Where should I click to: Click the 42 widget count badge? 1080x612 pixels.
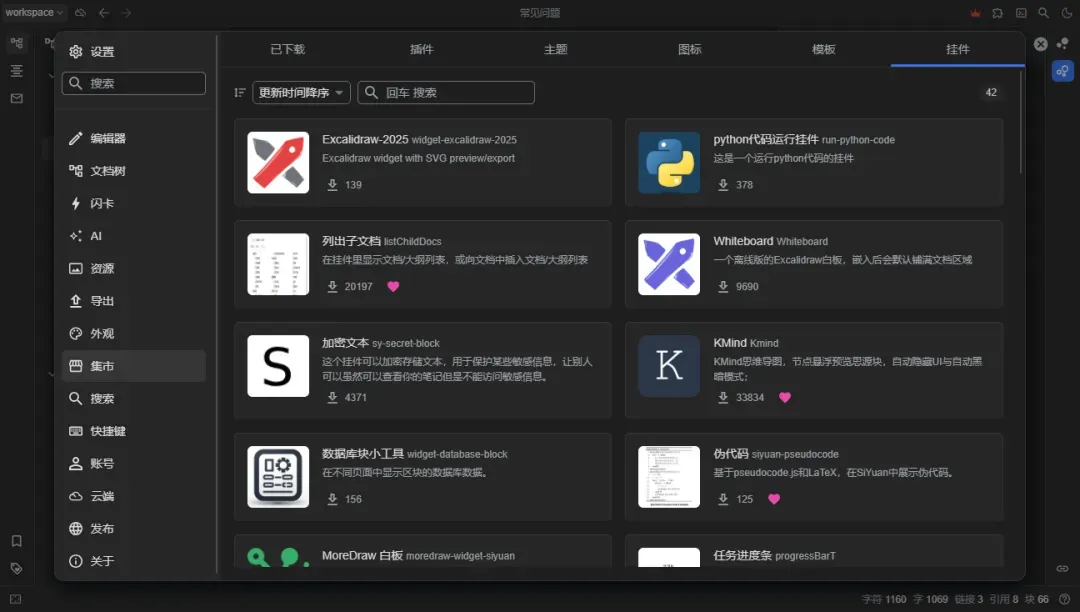(991, 92)
